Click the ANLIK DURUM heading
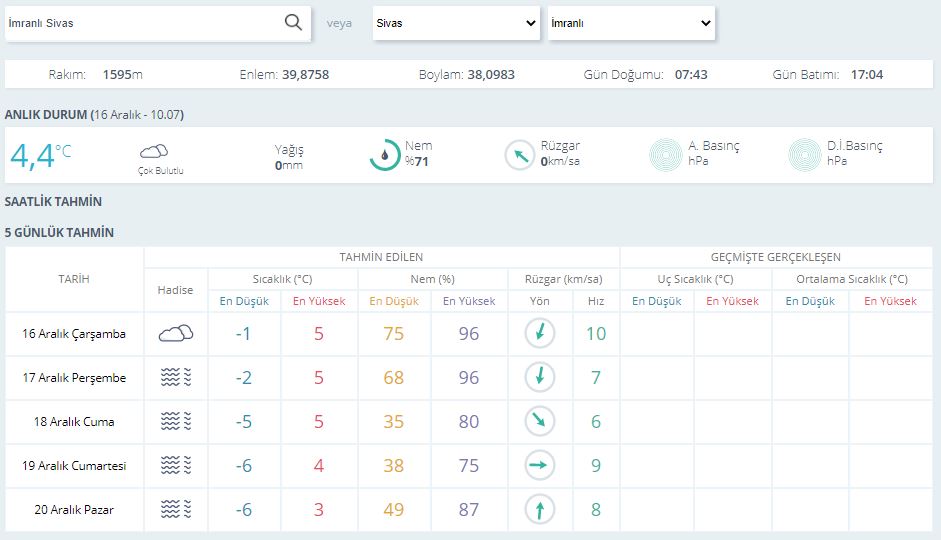The height and width of the screenshot is (540, 941). 94,115
